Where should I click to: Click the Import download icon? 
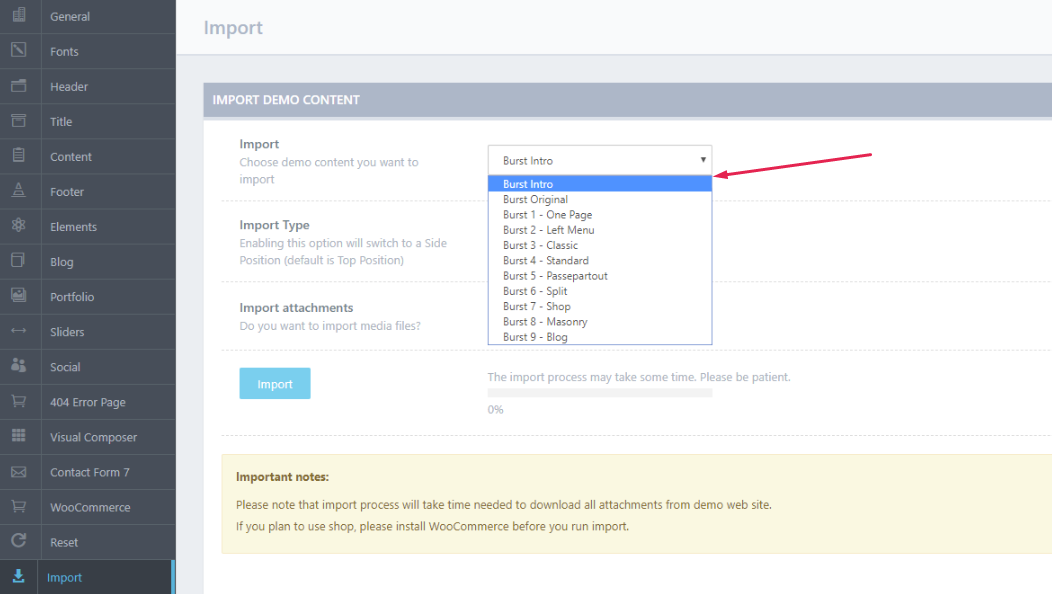click(x=18, y=577)
